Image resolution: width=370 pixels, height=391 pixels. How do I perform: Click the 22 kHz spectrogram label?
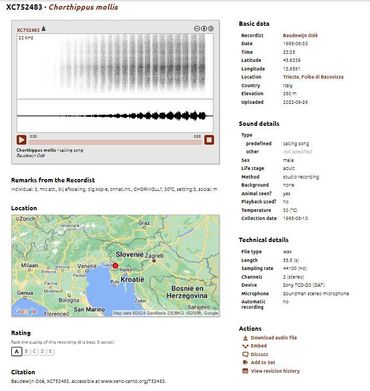26,38
